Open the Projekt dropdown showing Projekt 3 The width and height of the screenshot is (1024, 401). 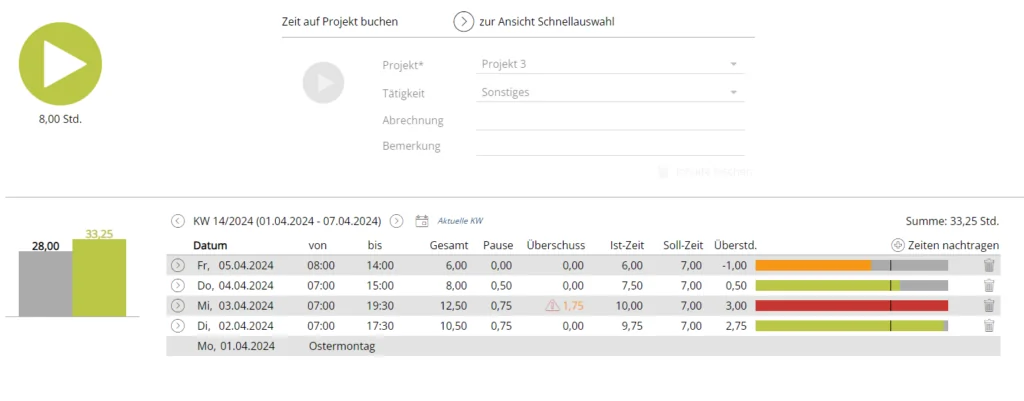tap(733, 65)
